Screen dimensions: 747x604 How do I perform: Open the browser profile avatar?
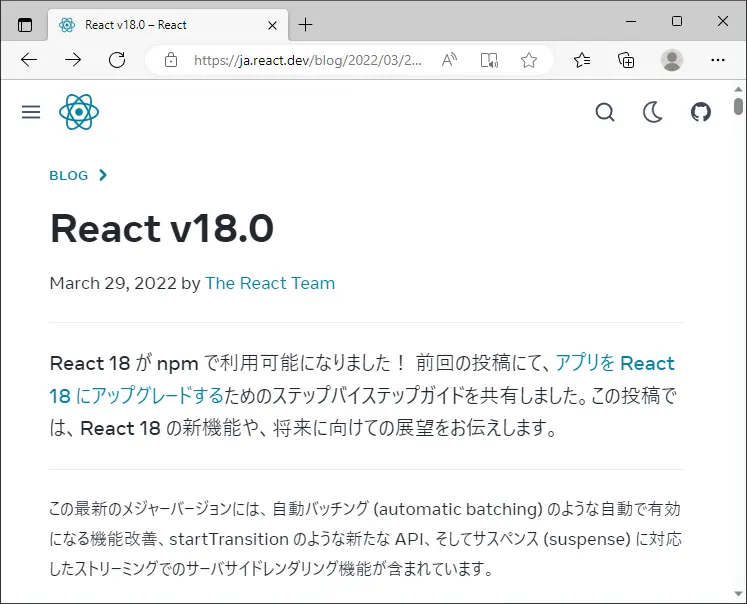(x=672, y=60)
